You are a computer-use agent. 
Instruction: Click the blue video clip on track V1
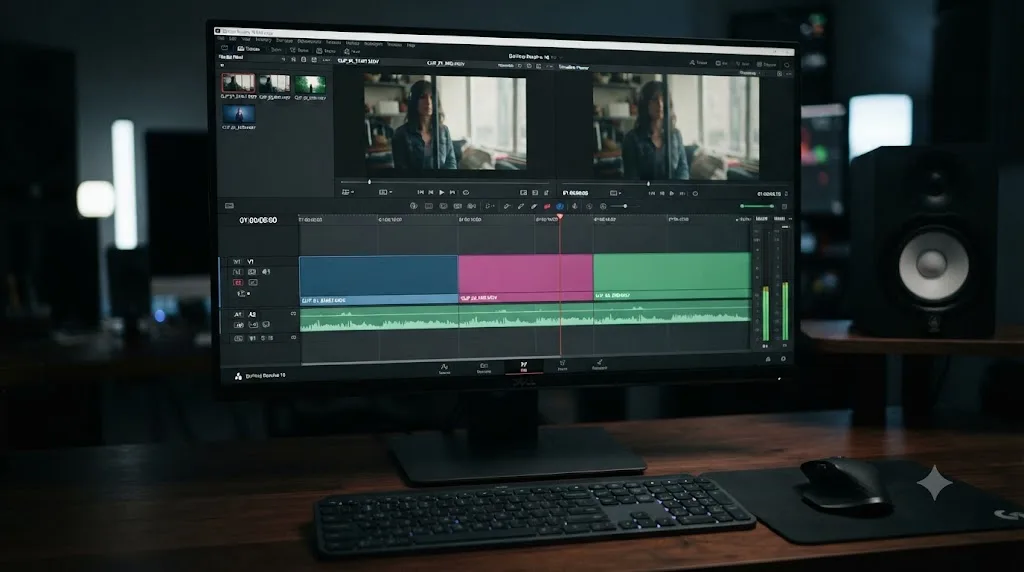(378, 279)
